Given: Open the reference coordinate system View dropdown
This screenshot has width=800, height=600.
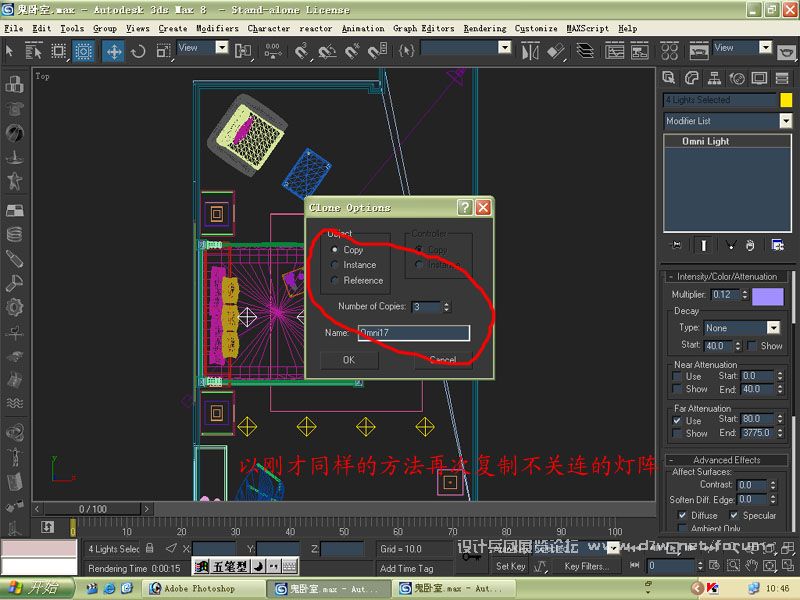Looking at the screenshot, I should coord(221,47).
